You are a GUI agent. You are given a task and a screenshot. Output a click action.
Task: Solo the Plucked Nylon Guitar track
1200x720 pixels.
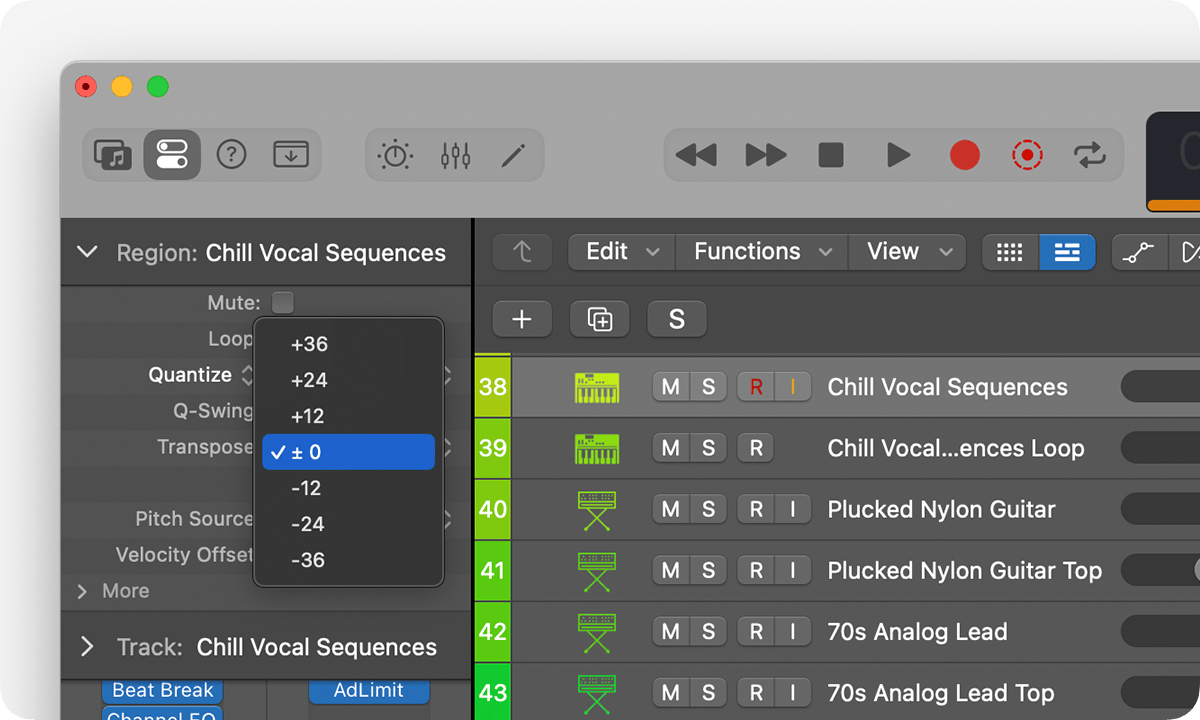[708, 510]
